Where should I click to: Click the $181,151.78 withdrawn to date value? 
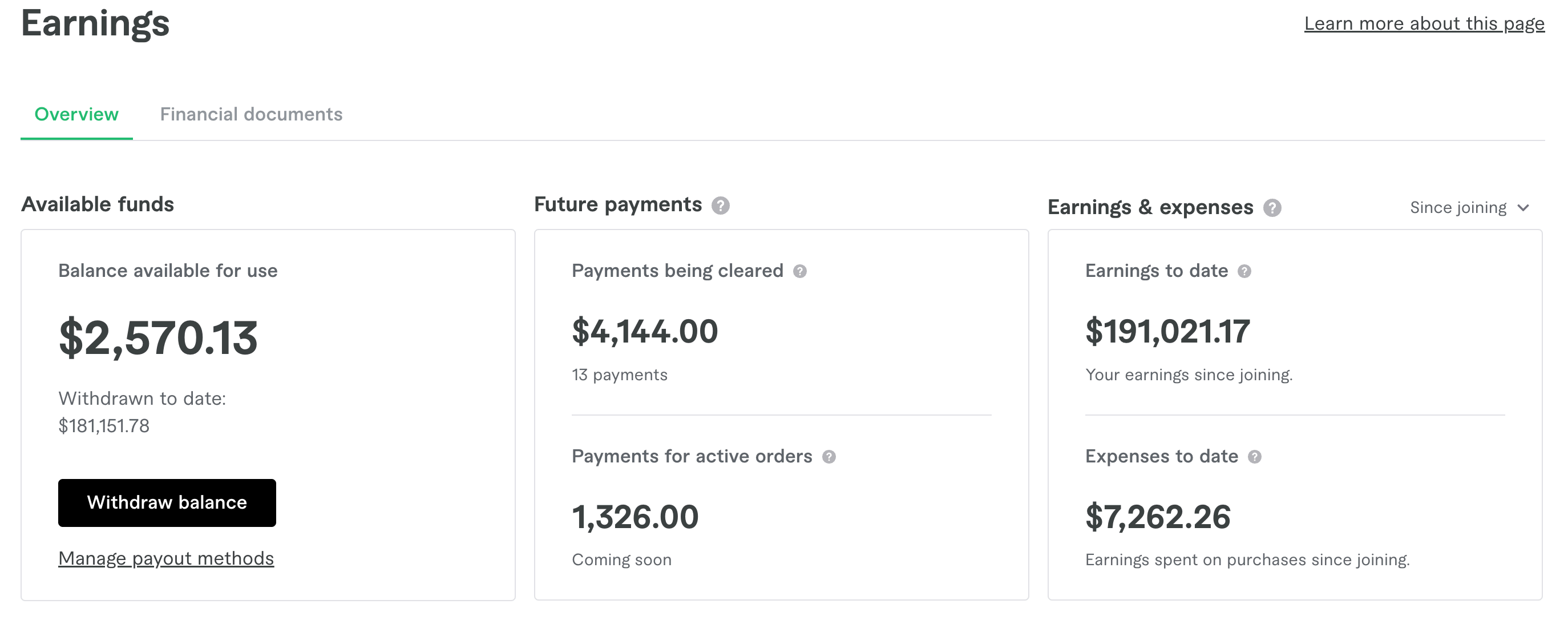click(x=104, y=426)
